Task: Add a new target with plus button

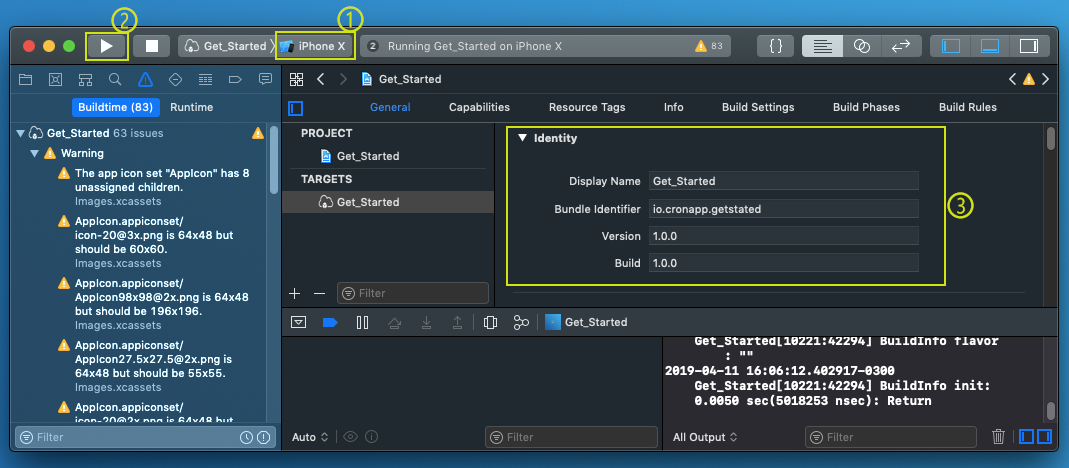Action: (295, 293)
